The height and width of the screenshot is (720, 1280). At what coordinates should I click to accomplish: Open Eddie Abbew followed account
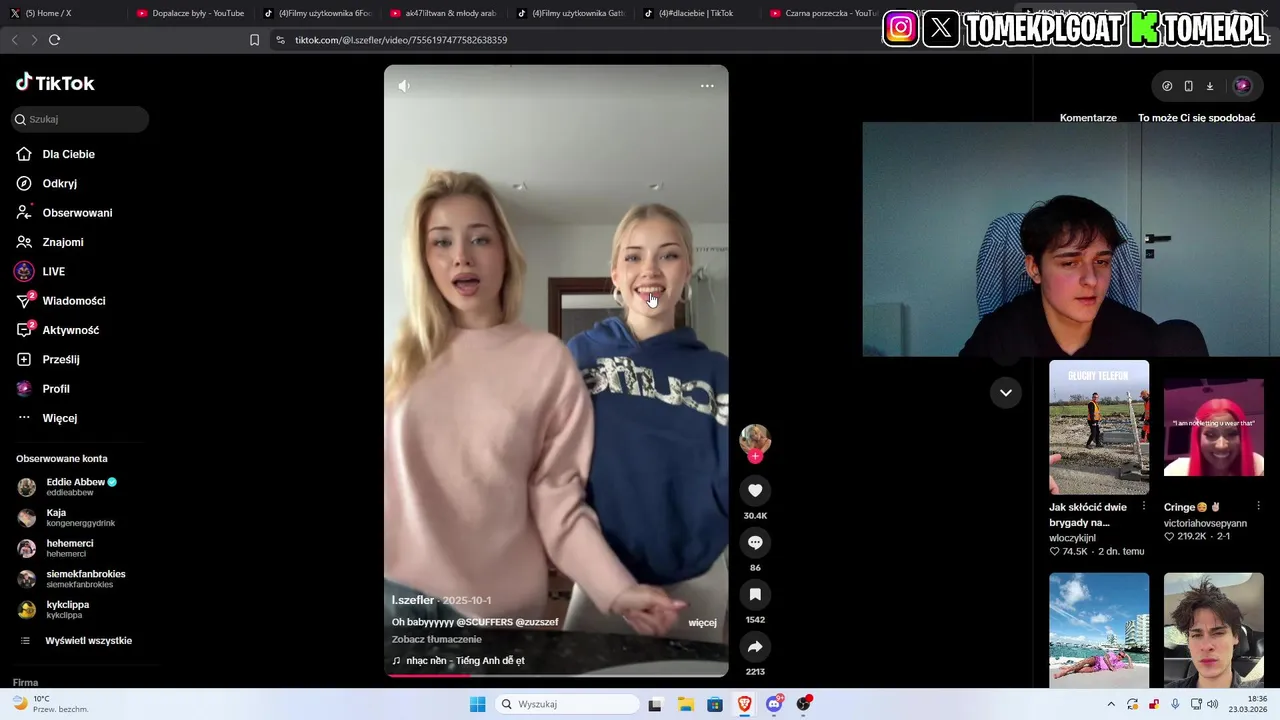[x=68, y=487]
